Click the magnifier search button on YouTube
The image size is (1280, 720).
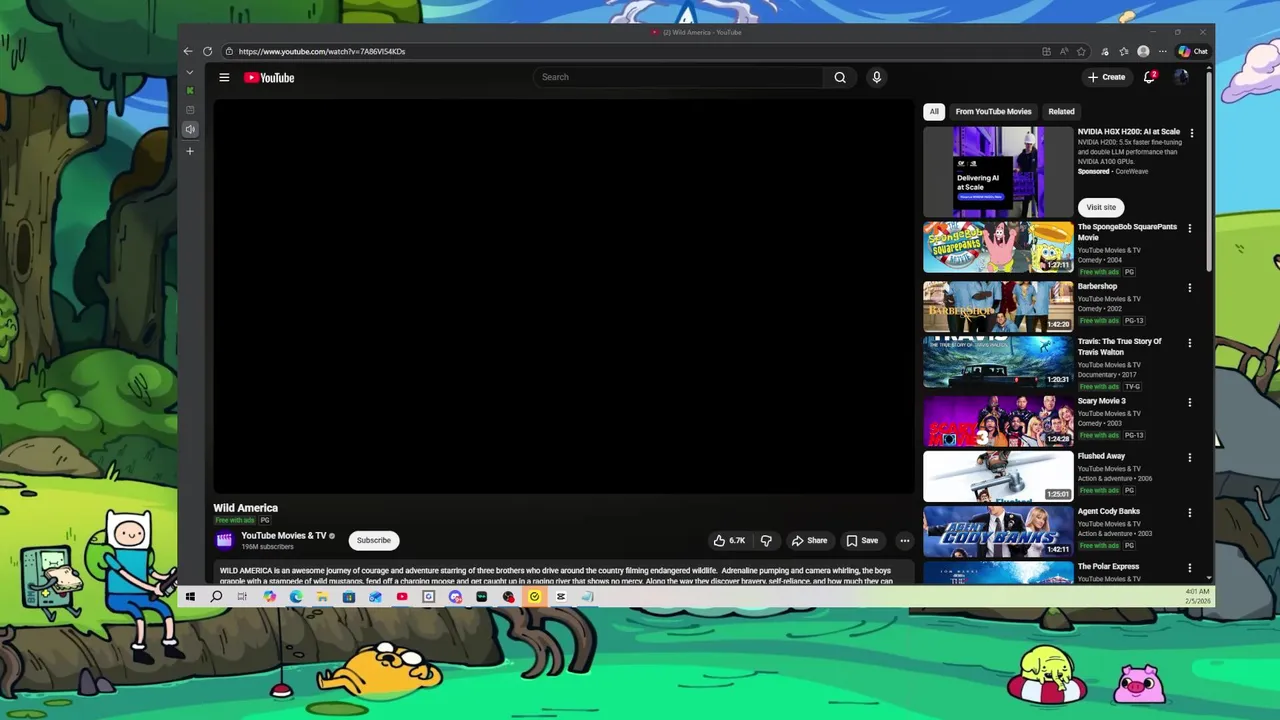[840, 77]
